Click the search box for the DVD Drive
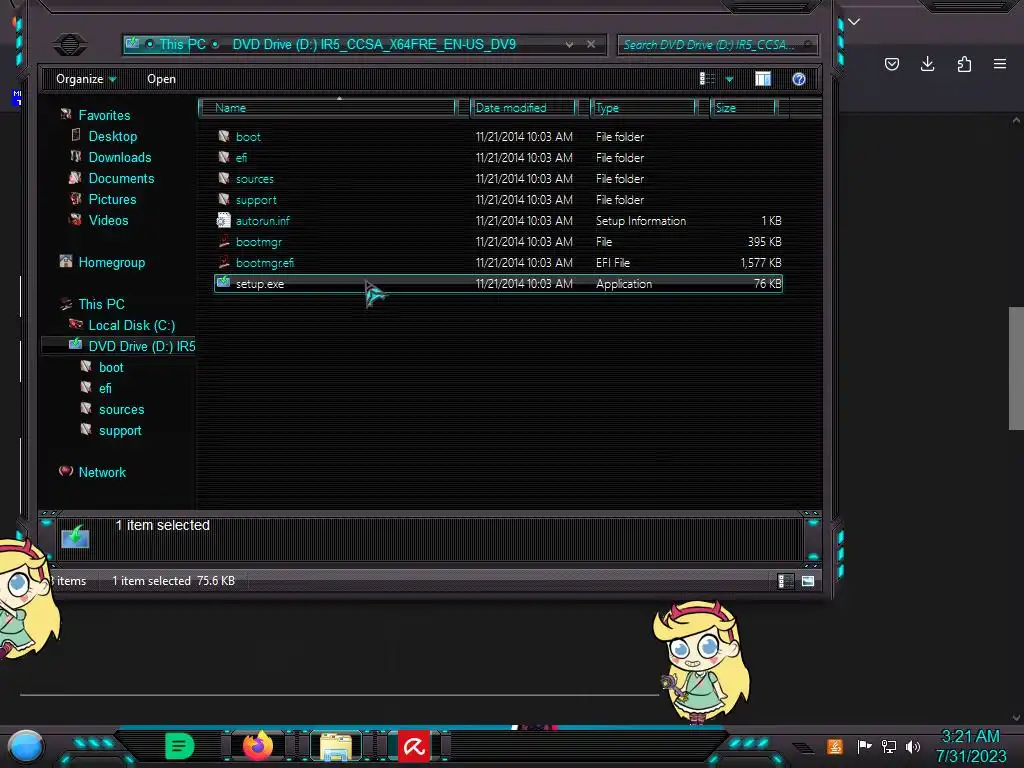Screen dimensions: 1024x768 (x=717, y=45)
